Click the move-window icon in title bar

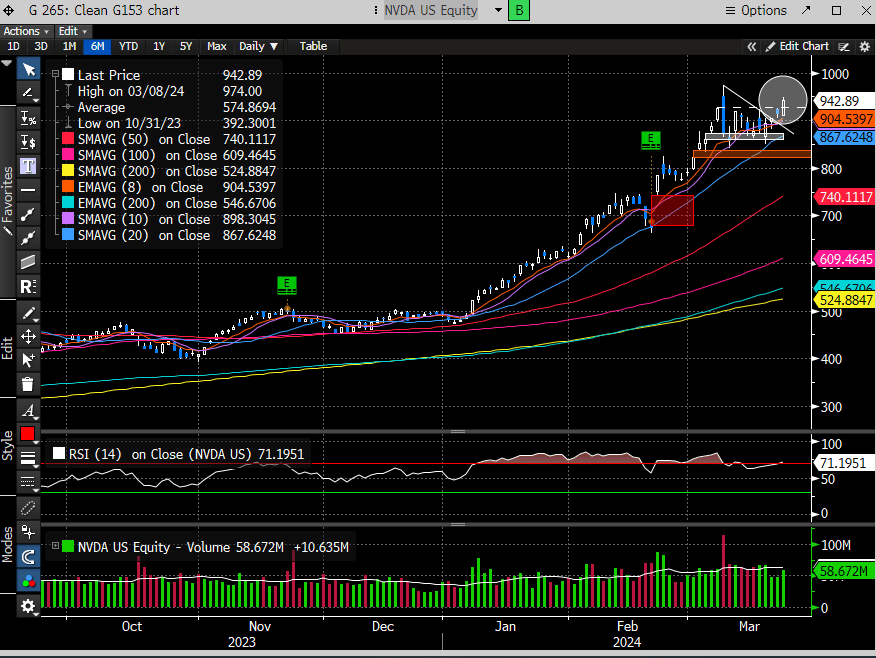[8, 10]
